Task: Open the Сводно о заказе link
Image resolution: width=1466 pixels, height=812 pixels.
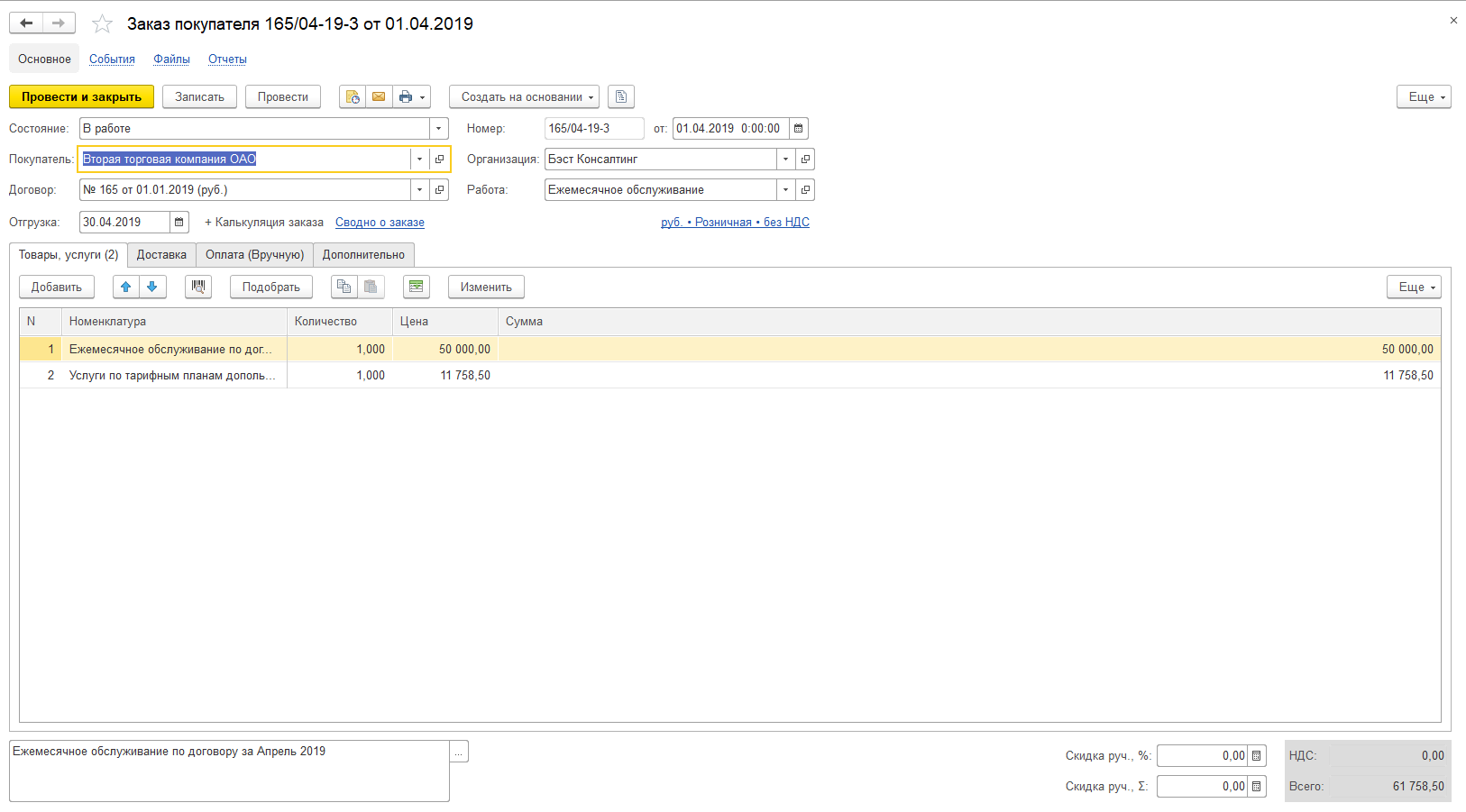Action: click(x=380, y=223)
